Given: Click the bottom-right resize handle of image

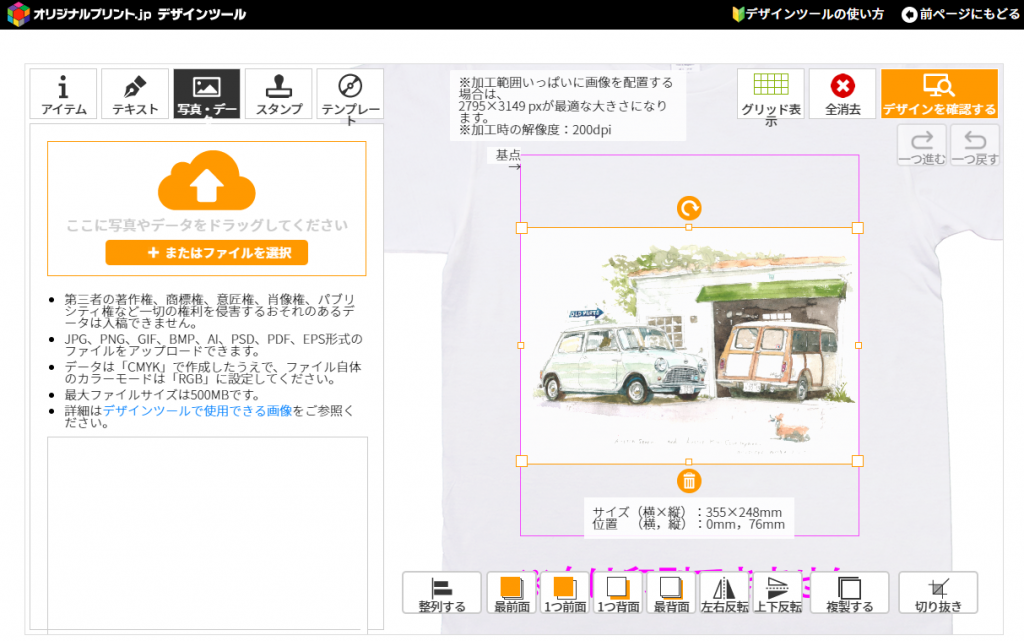Looking at the screenshot, I should click(857, 461).
